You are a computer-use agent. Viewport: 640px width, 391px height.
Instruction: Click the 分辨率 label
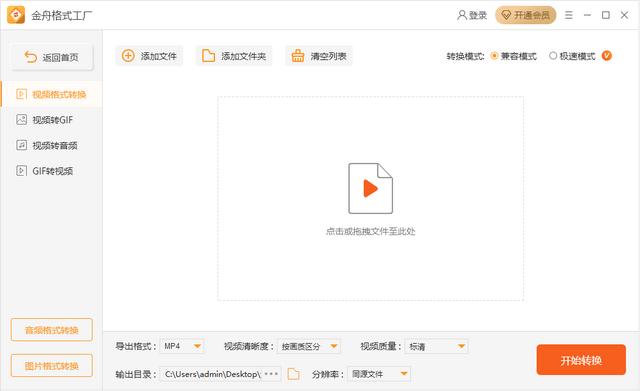pyautogui.click(x=328, y=374)
